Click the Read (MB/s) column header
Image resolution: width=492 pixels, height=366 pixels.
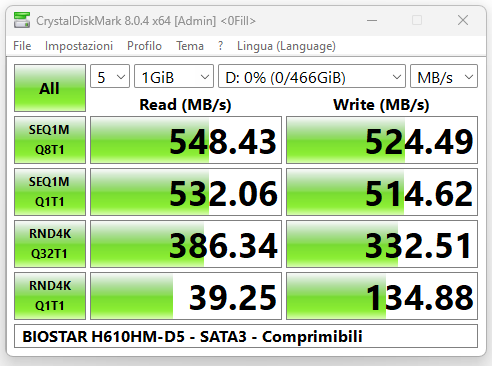point(185,105)
